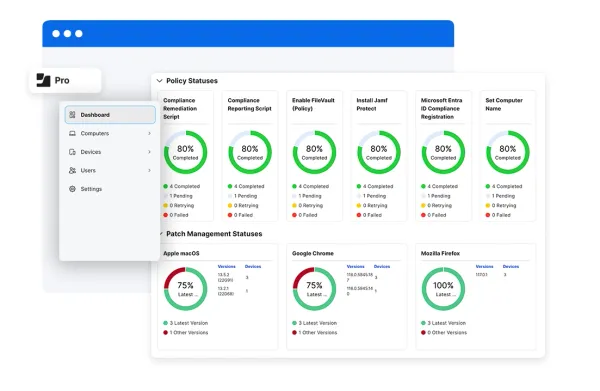Click the Apple macOS card title

(x=181, y=253)
